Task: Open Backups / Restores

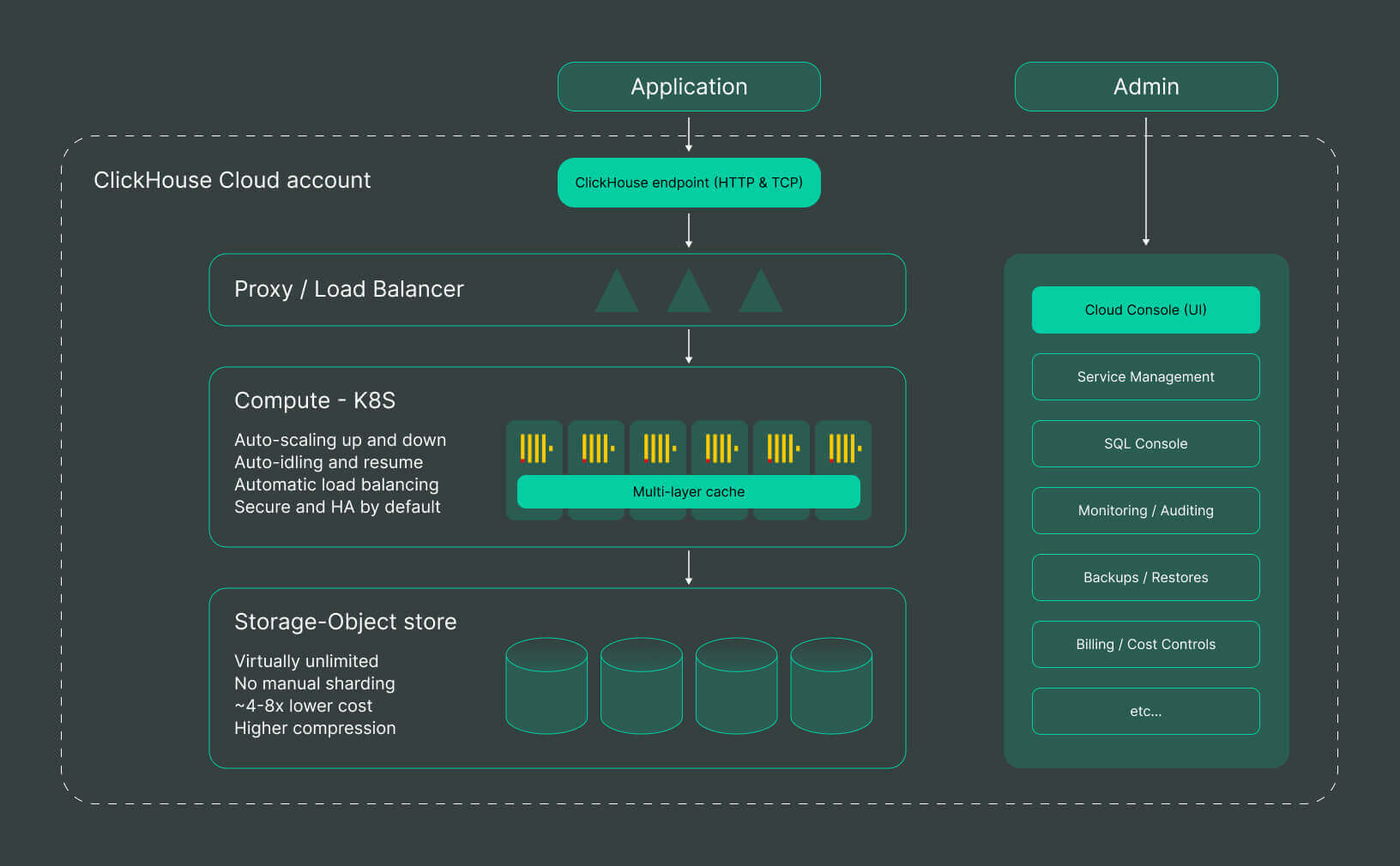Action: [x=1145, y=577]
